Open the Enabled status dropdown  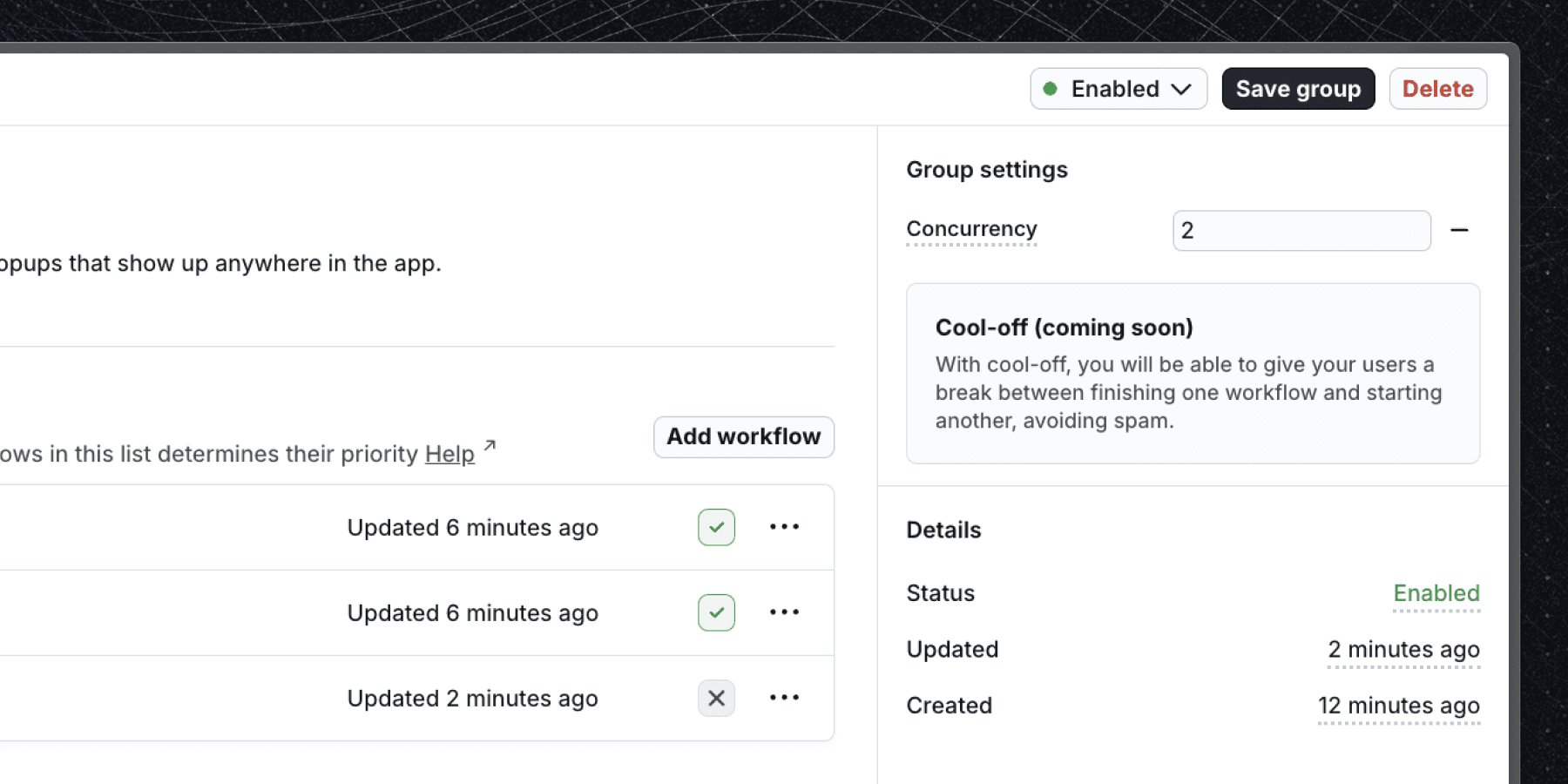(1119, 89)
